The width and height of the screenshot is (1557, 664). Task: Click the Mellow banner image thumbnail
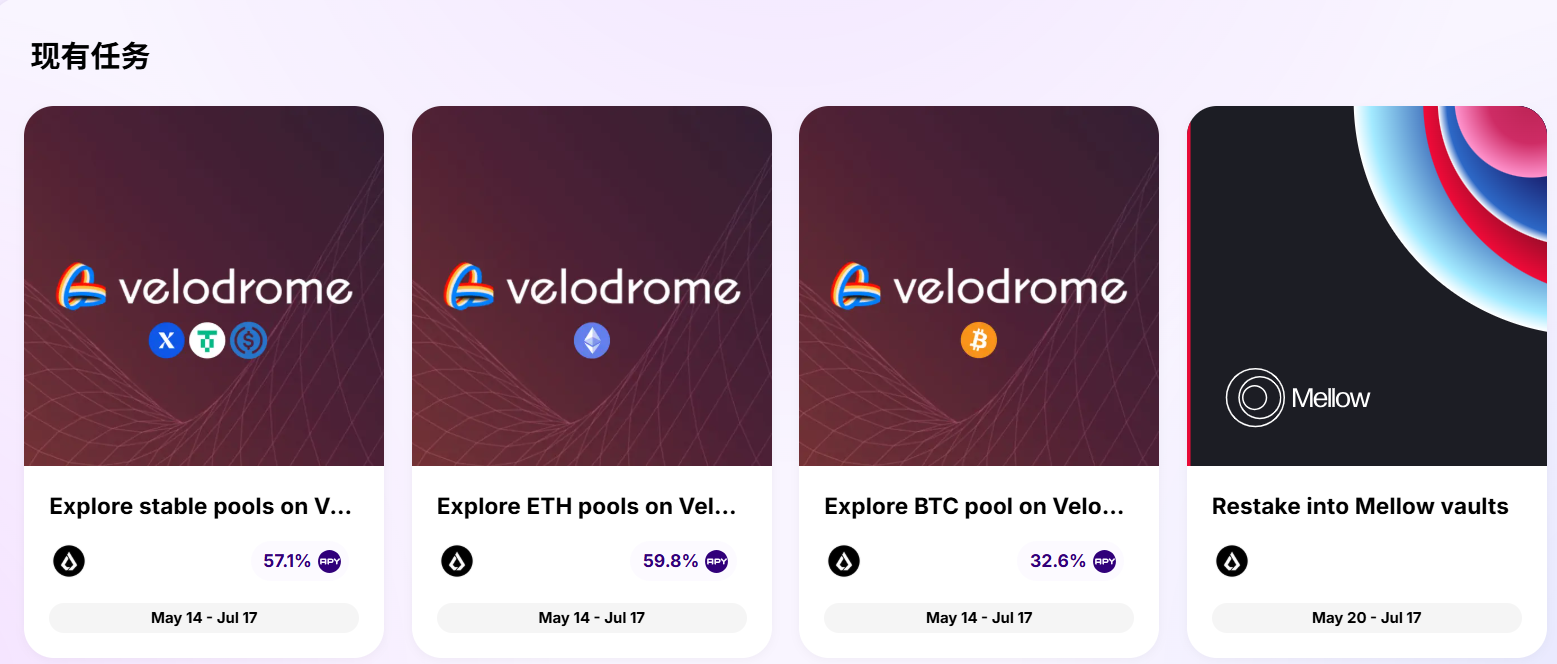coord(1367,286)
